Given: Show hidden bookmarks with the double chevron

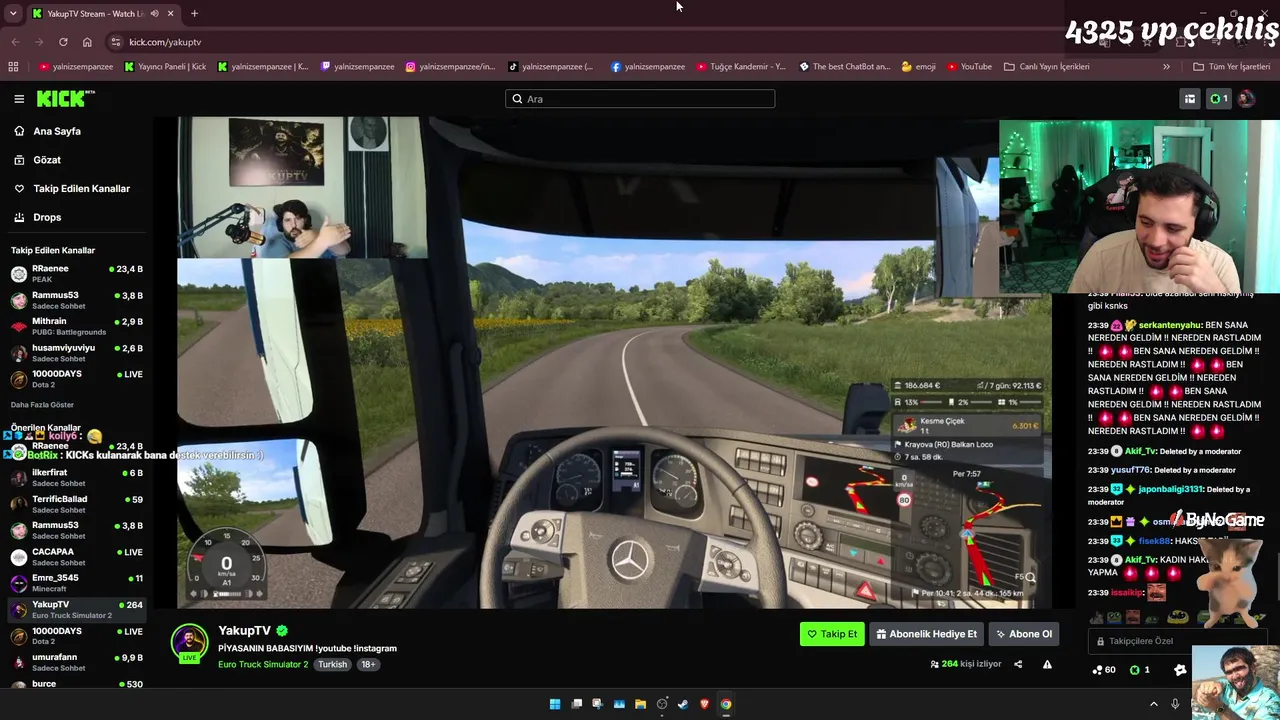Looking at the screenshot, I should click(x=1166, y=67).
